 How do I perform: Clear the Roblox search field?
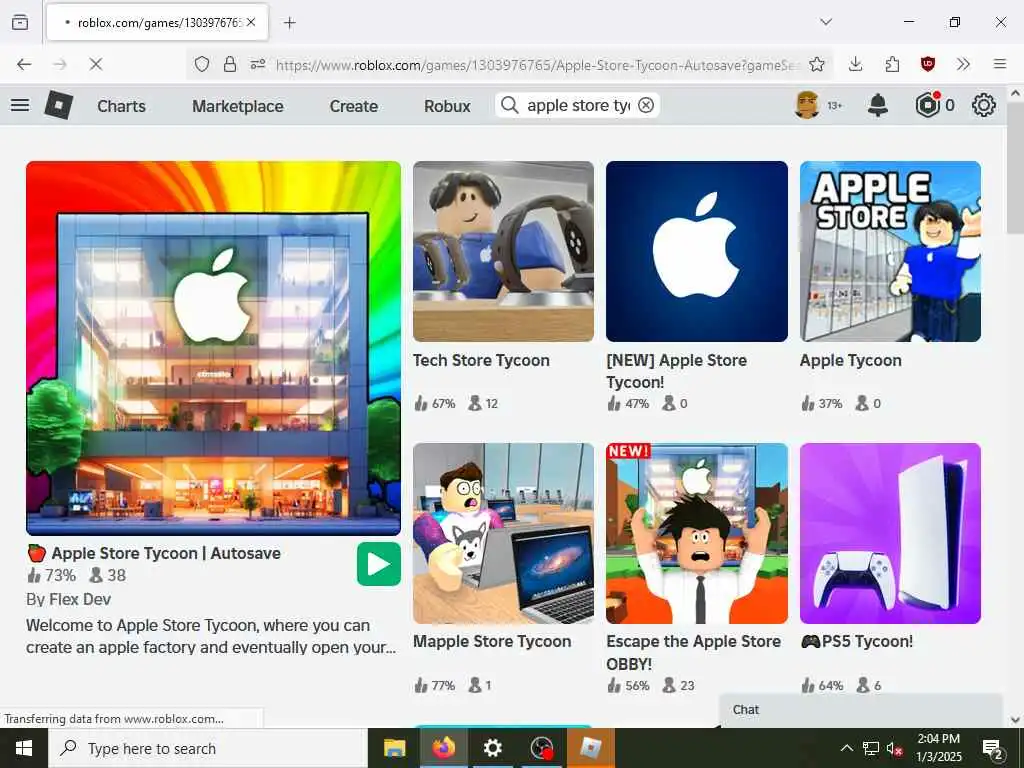[x=646, y=105]
